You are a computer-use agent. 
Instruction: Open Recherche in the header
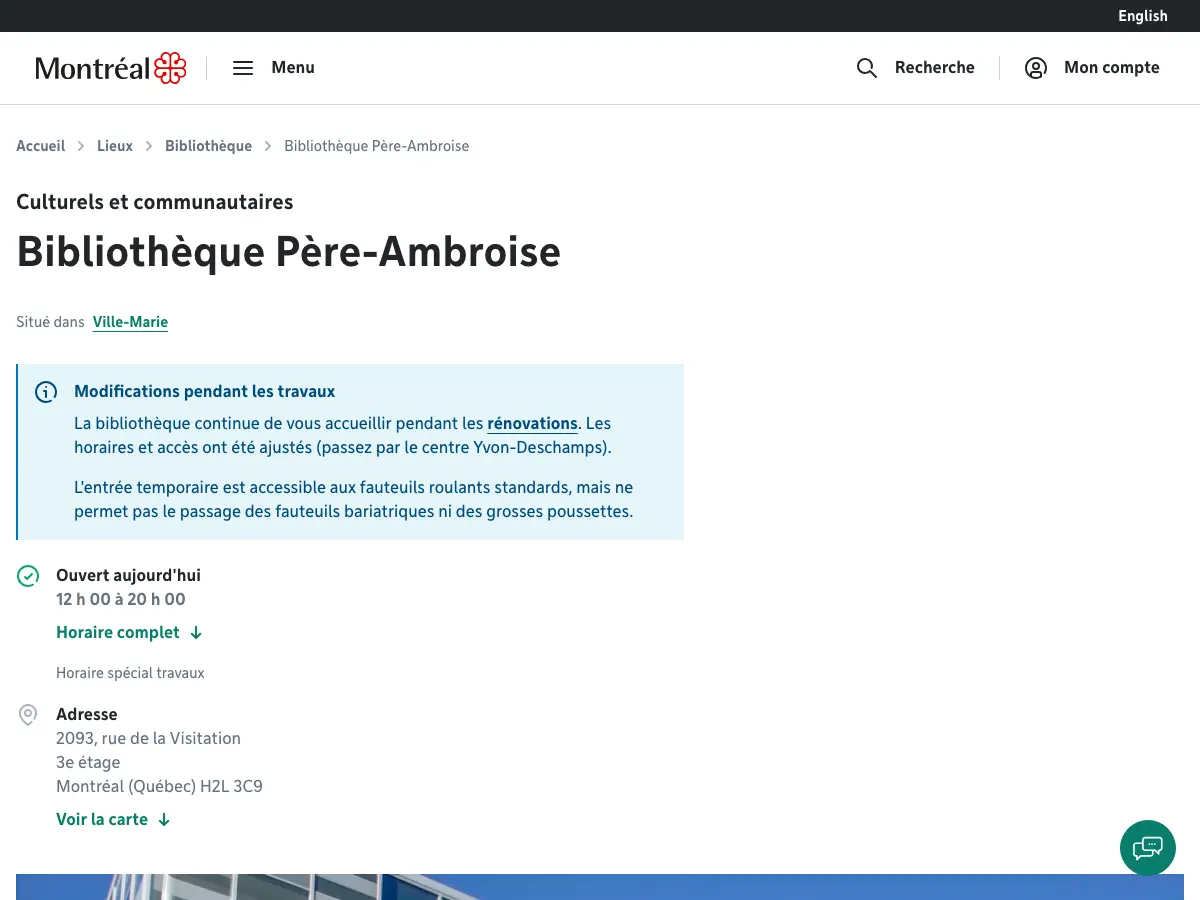(934, 68)
